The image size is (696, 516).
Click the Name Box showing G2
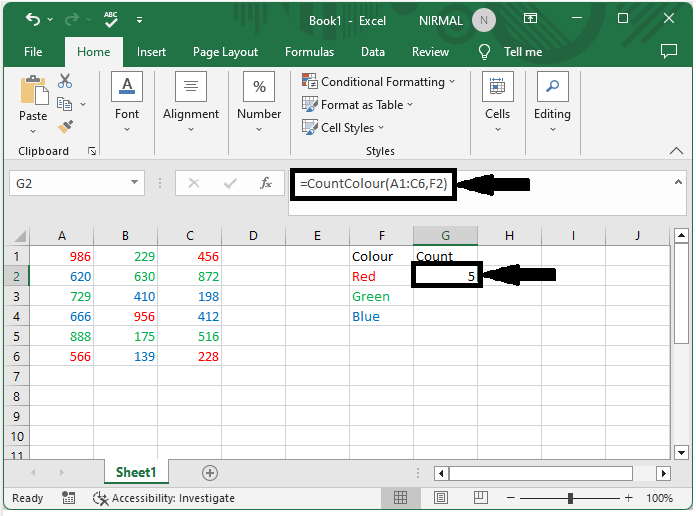click(68, 183)
